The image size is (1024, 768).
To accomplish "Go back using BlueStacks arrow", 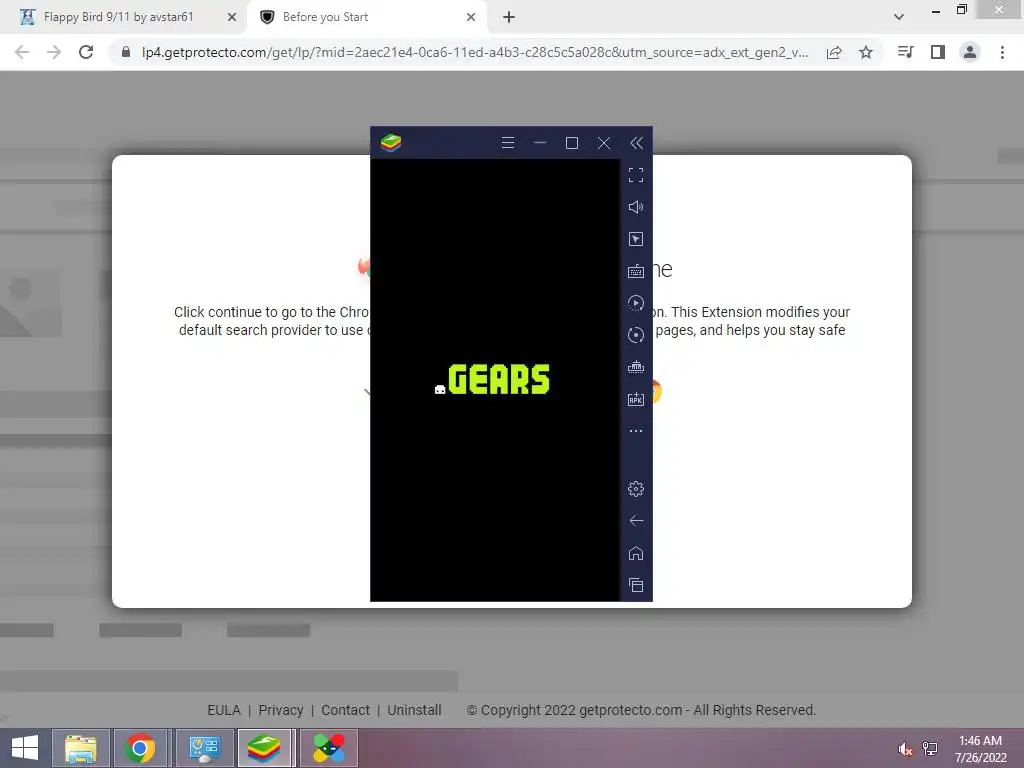I will pos(636,520).
